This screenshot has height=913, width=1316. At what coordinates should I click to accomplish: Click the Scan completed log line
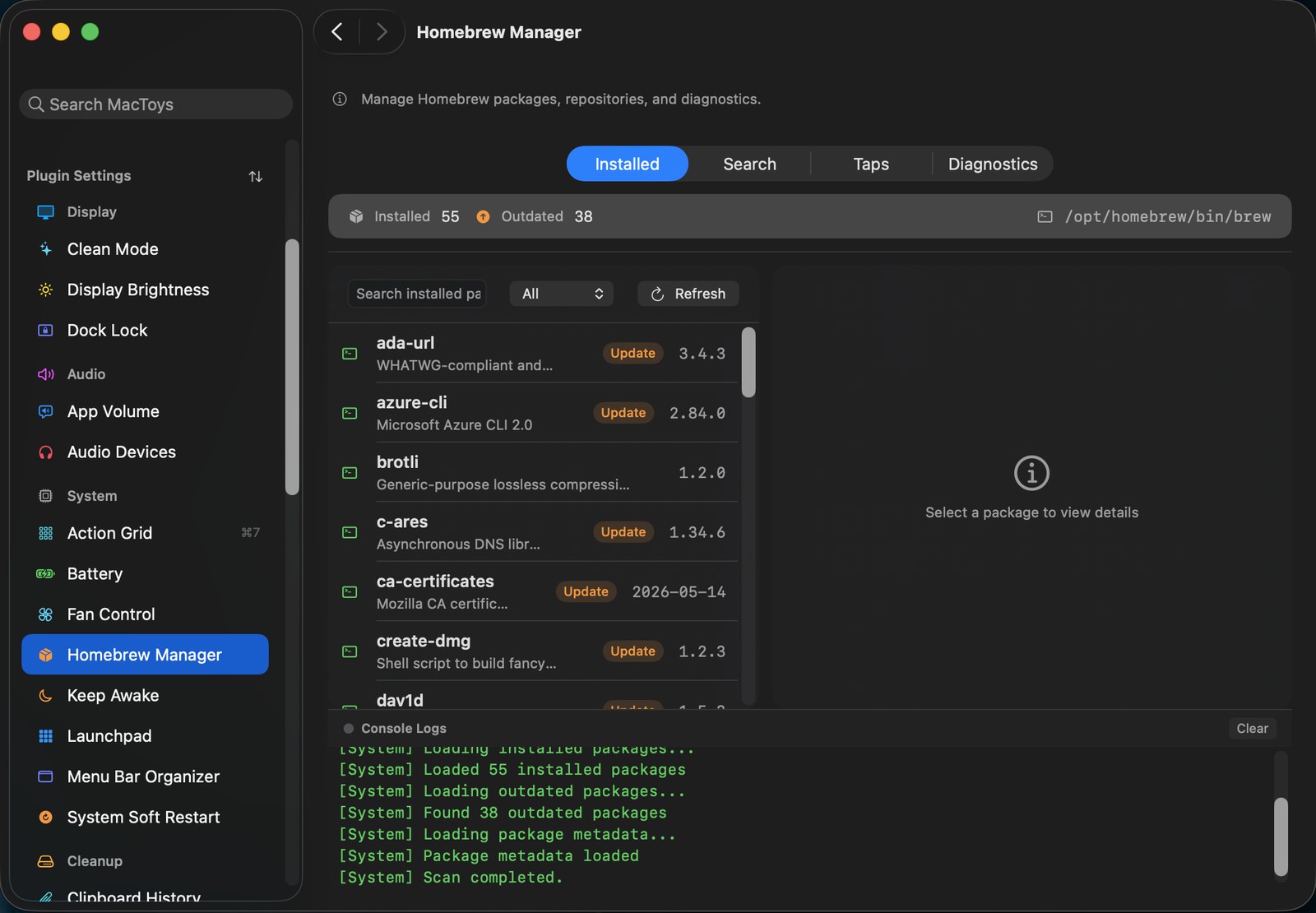point(451,878)
